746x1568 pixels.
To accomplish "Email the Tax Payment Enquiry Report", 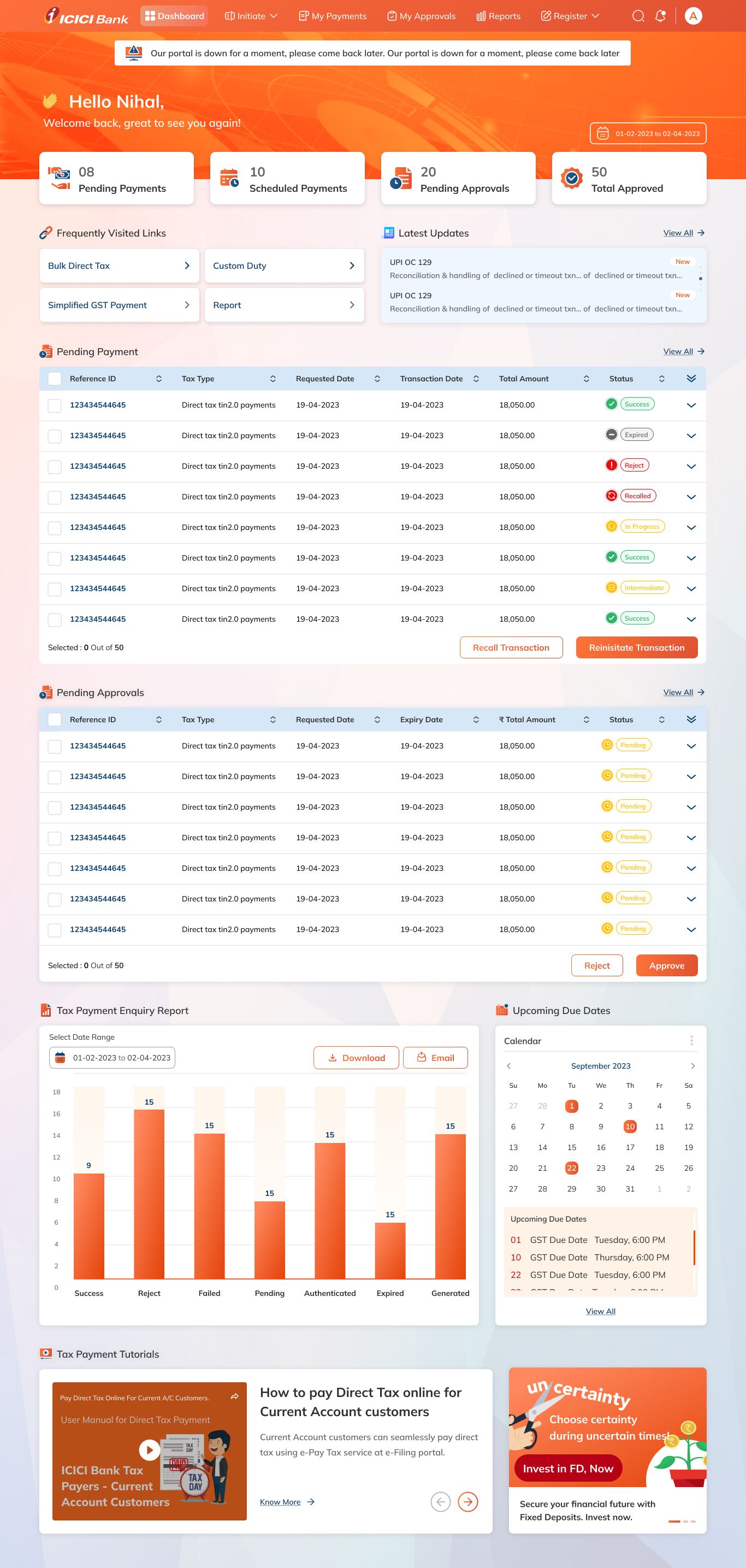I will 435,1058.
